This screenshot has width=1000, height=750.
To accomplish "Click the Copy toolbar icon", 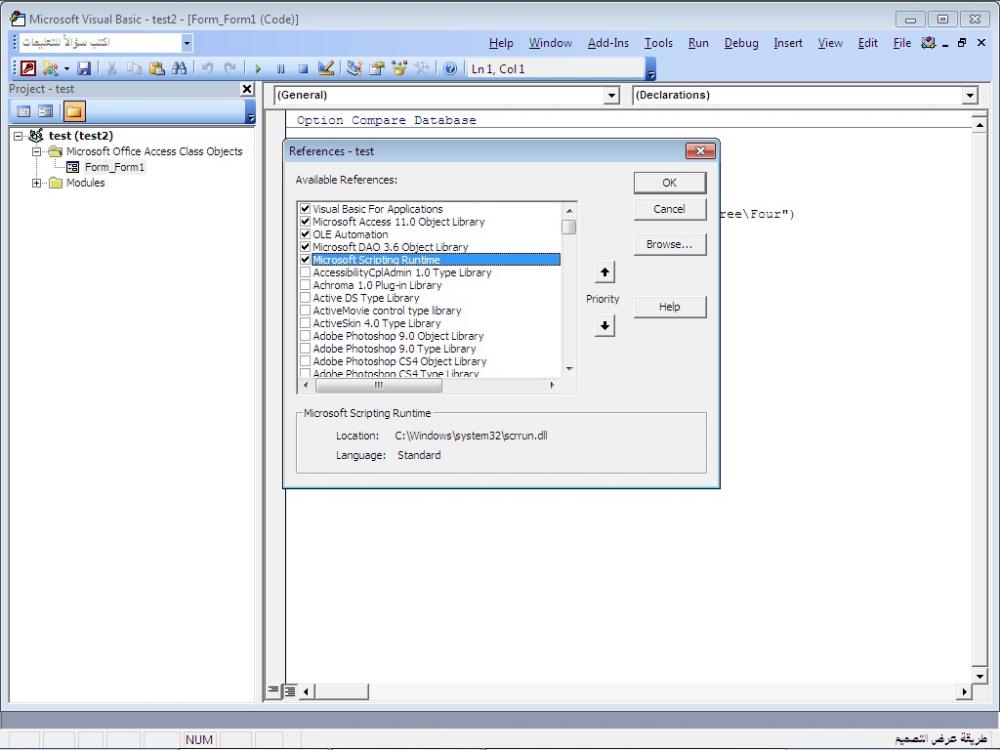I will [134, 68].
